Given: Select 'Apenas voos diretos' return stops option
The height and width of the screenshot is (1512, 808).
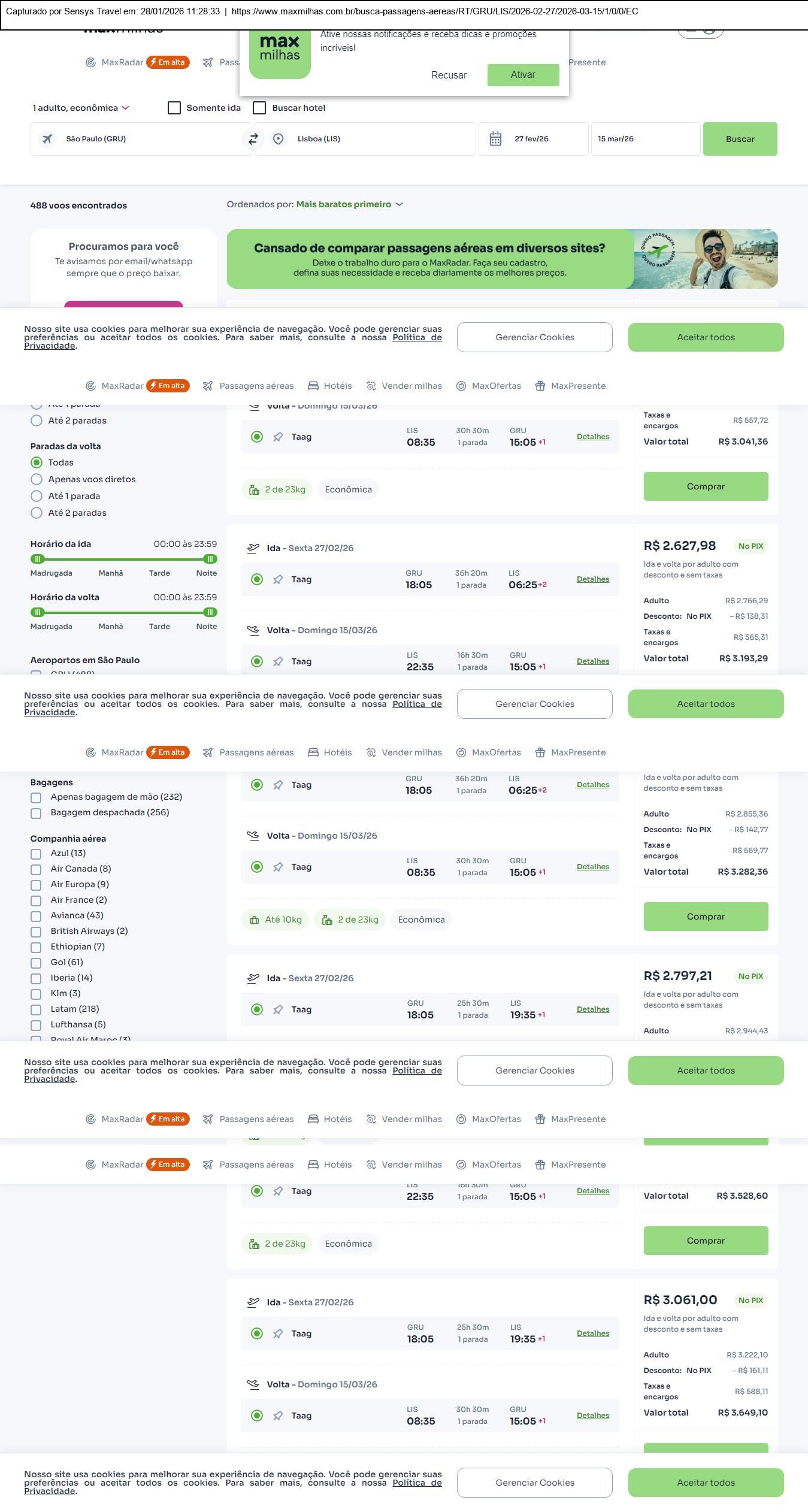Looking at the screenshot, I should (37, 479).
